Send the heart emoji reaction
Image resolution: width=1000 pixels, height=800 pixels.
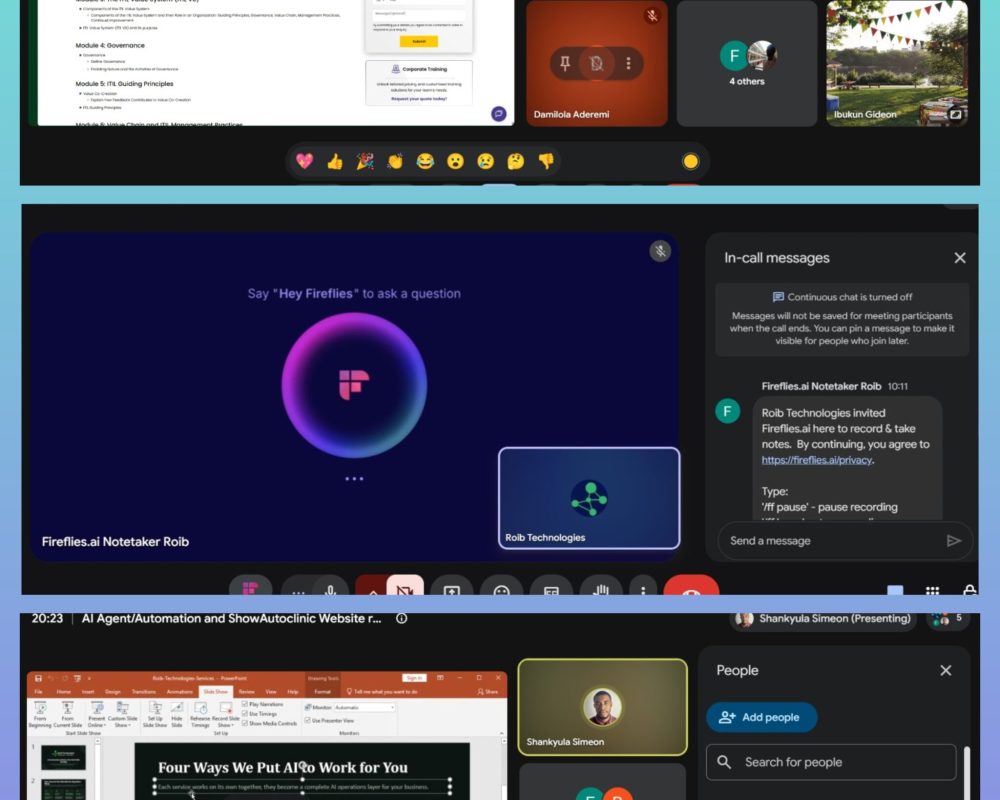(x=305, y=161)
